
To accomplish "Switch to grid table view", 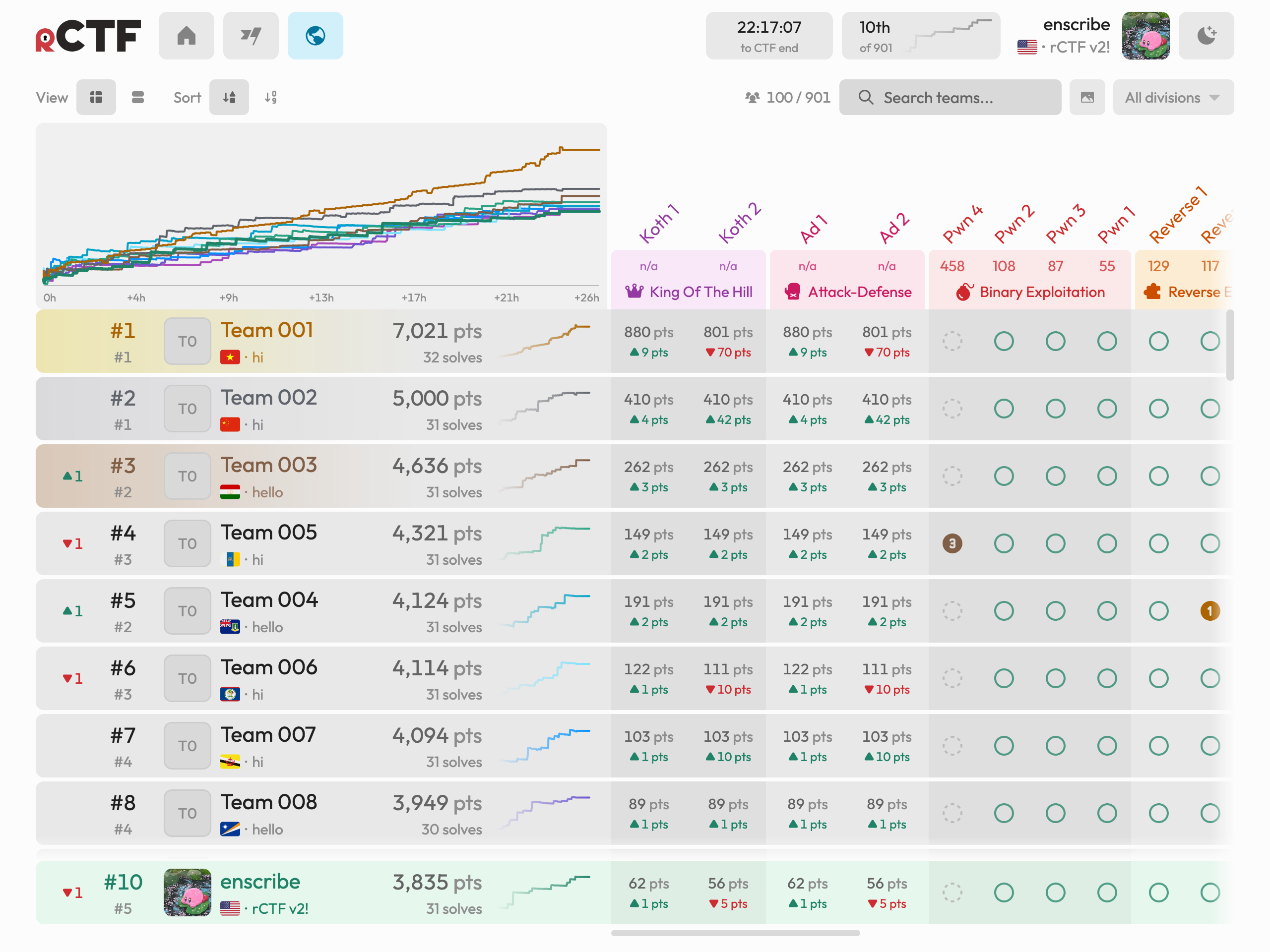I will (x=96, y=98).
